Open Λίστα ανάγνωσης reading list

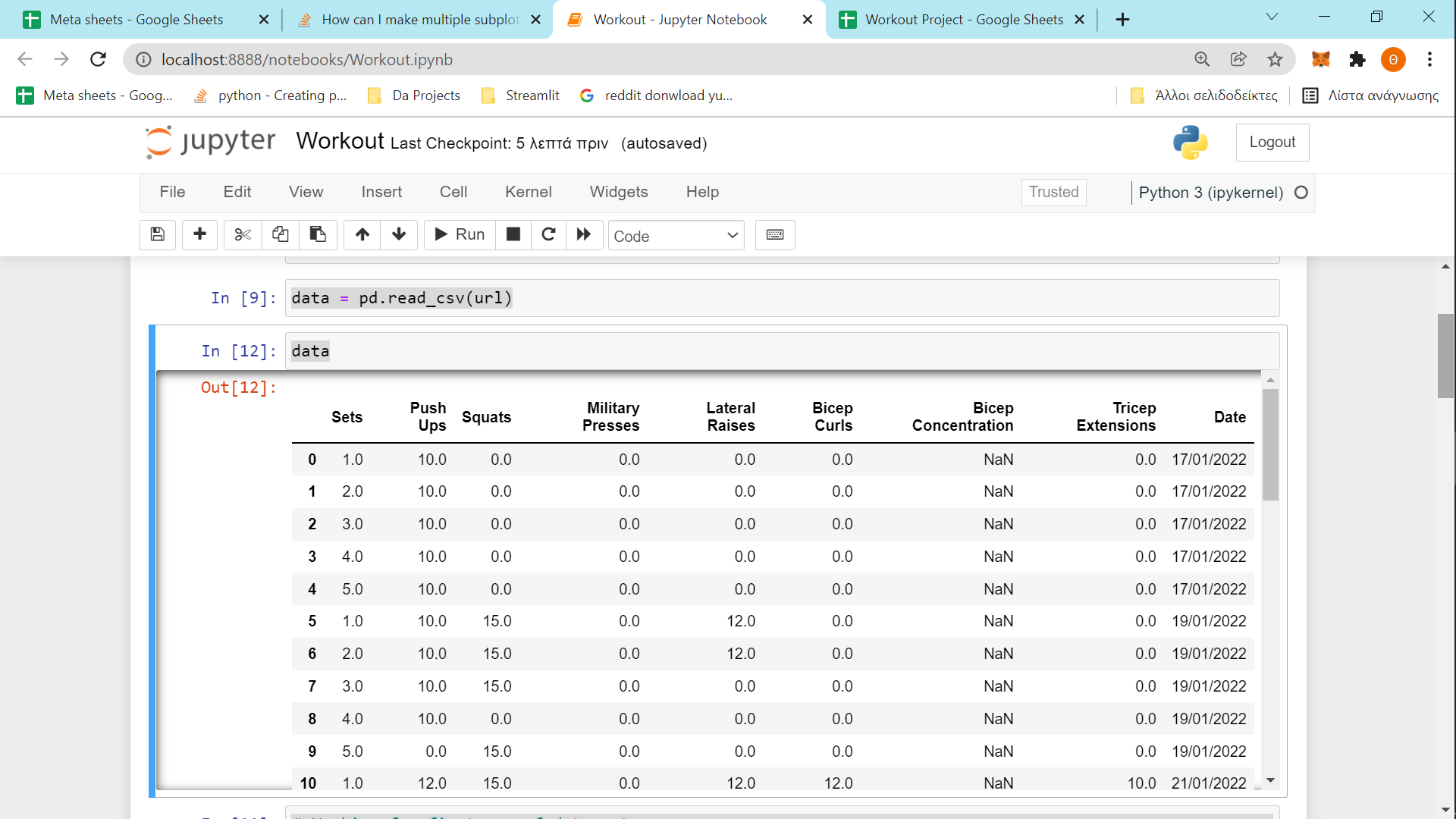pyautogui.click(x=1370, y=96)
